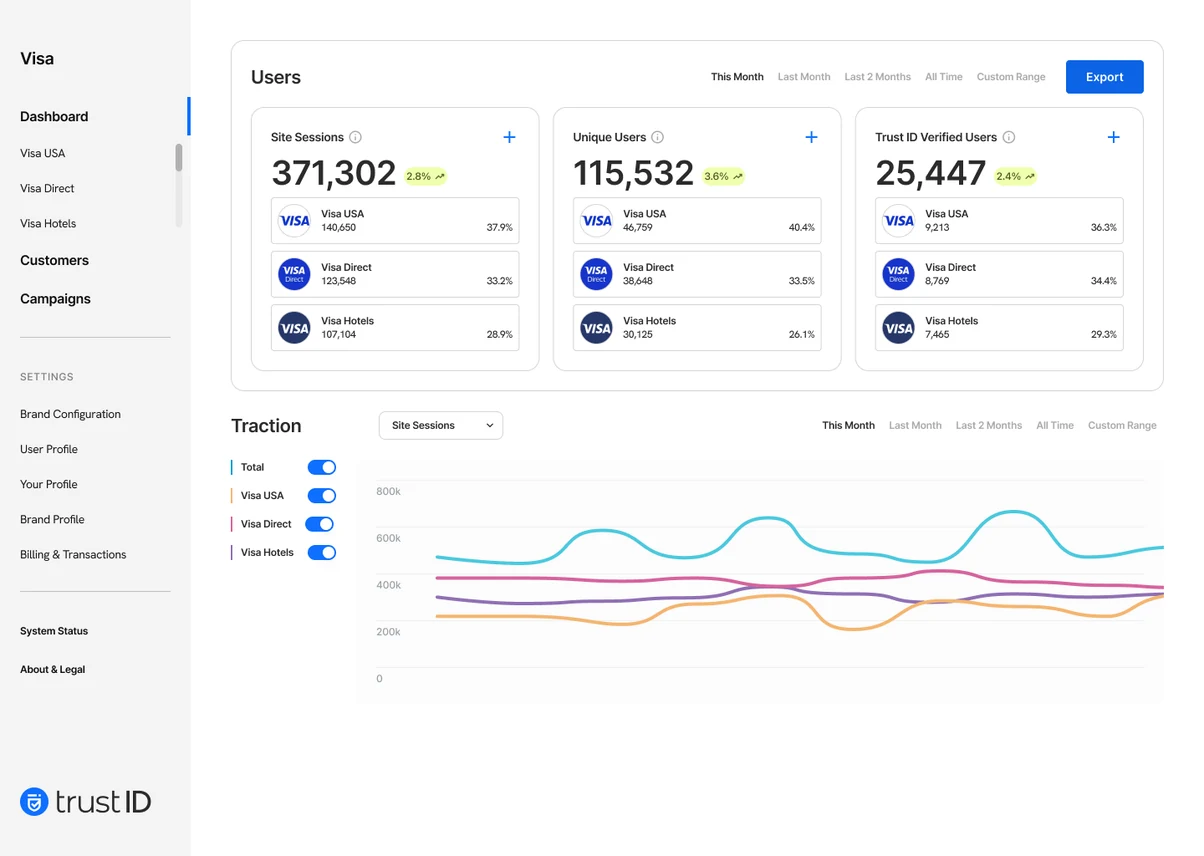Select All Time in the Traction section
1204x856 pixels.
tap(1055, 425)
